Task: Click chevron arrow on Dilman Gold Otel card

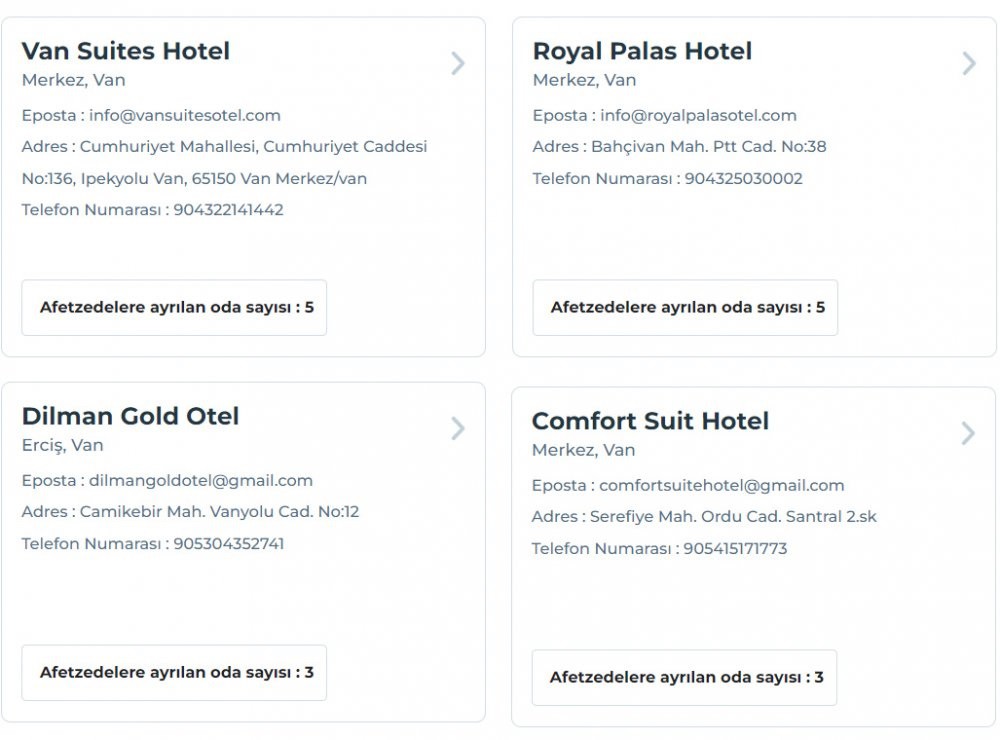Action: pos(458,429)
